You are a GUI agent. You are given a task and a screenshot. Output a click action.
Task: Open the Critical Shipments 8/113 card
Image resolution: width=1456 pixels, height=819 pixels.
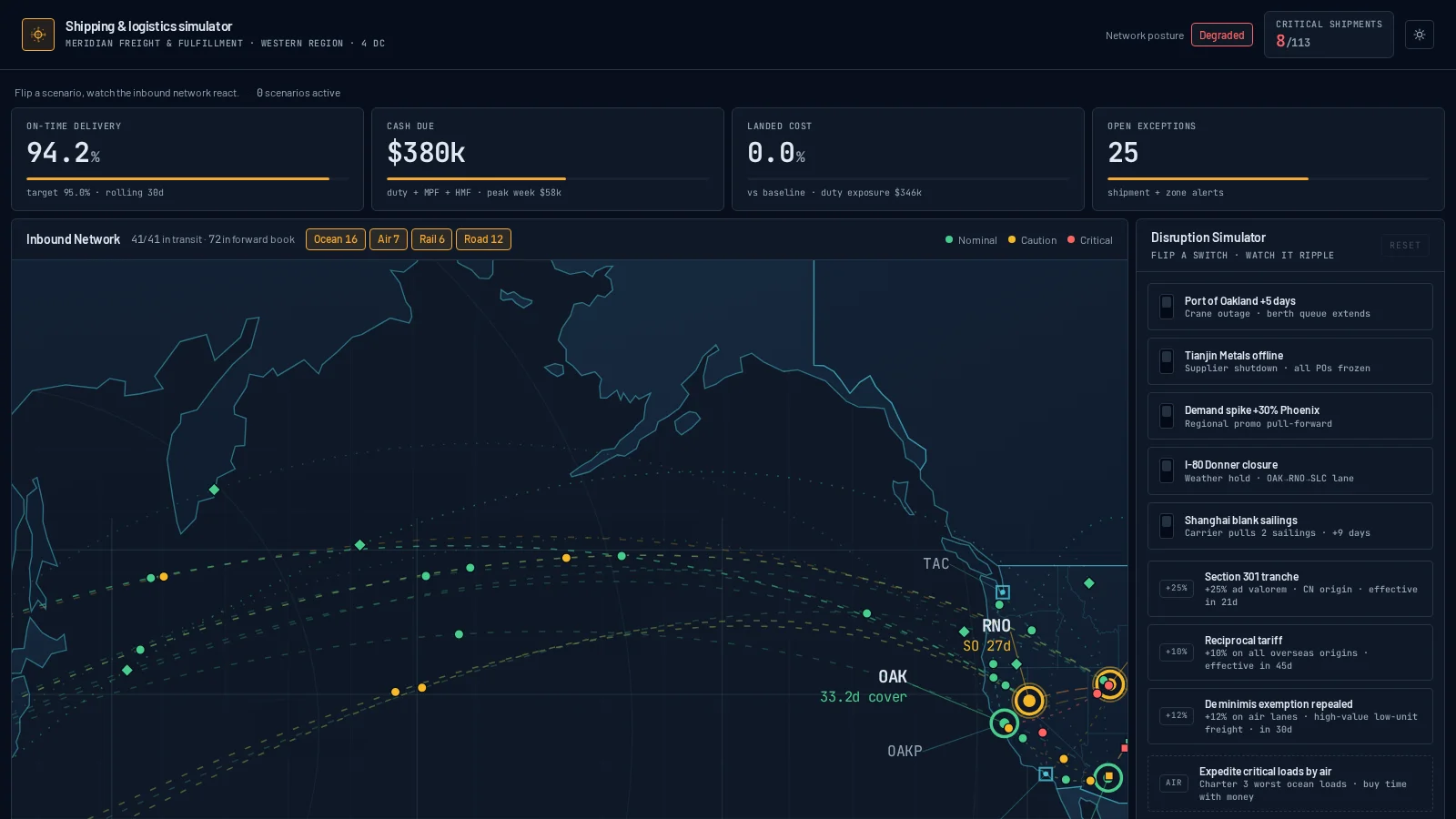[x=1329, y=35]
